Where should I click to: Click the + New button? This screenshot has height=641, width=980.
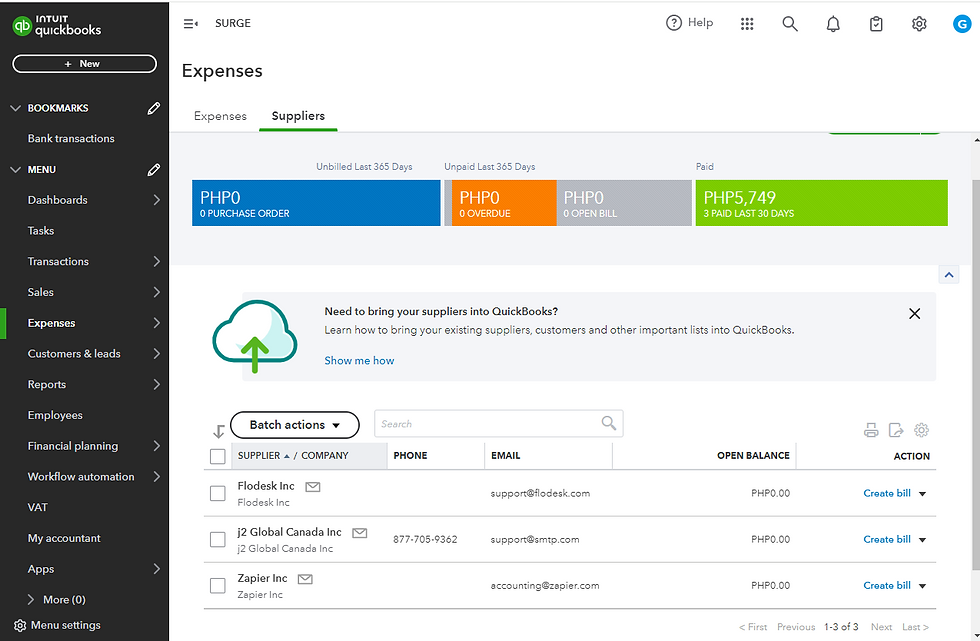click(84, 64)
